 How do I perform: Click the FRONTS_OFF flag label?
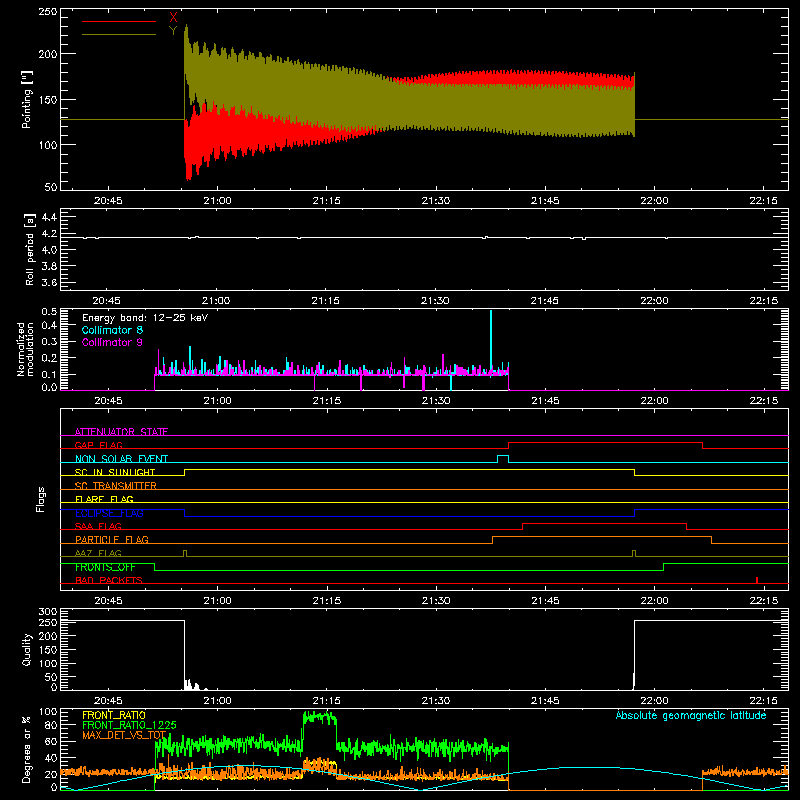tap(105, 567)
